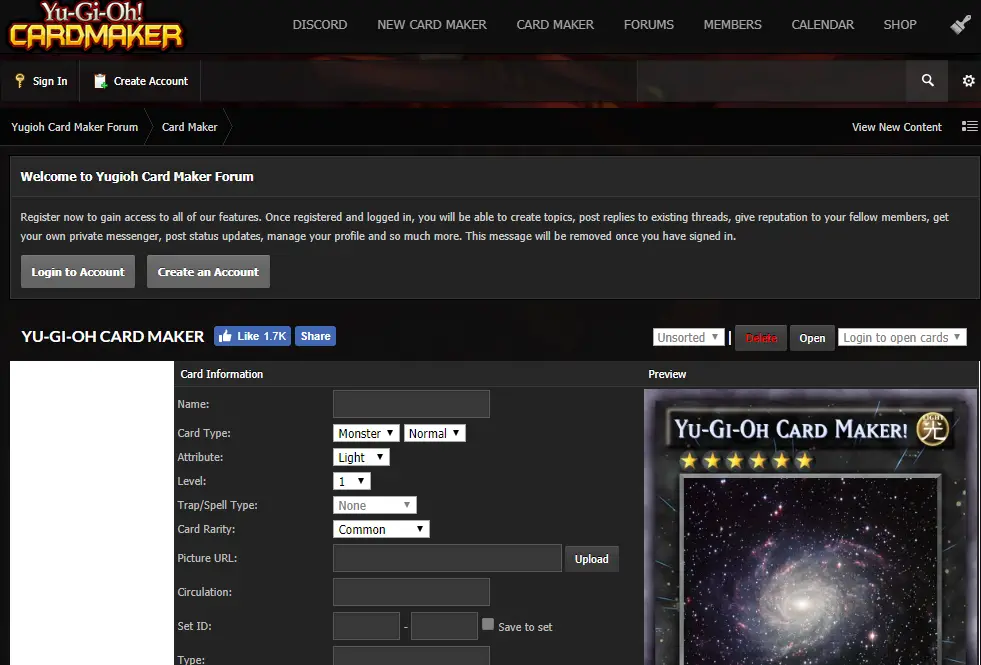This screenshot has width=981, height=665.
Task: Toggle the Save to set checkbox
Action: coord(488,624)
